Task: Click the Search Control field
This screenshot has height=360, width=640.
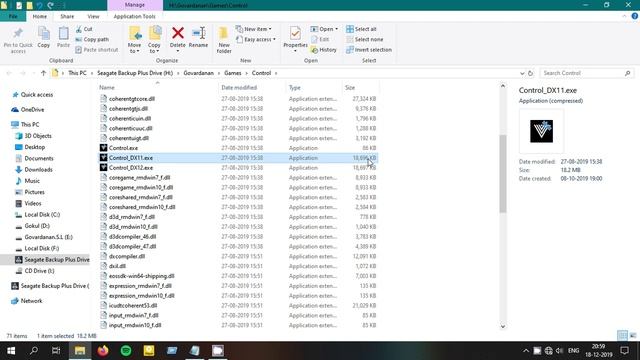Action: [x=587, y=73]
